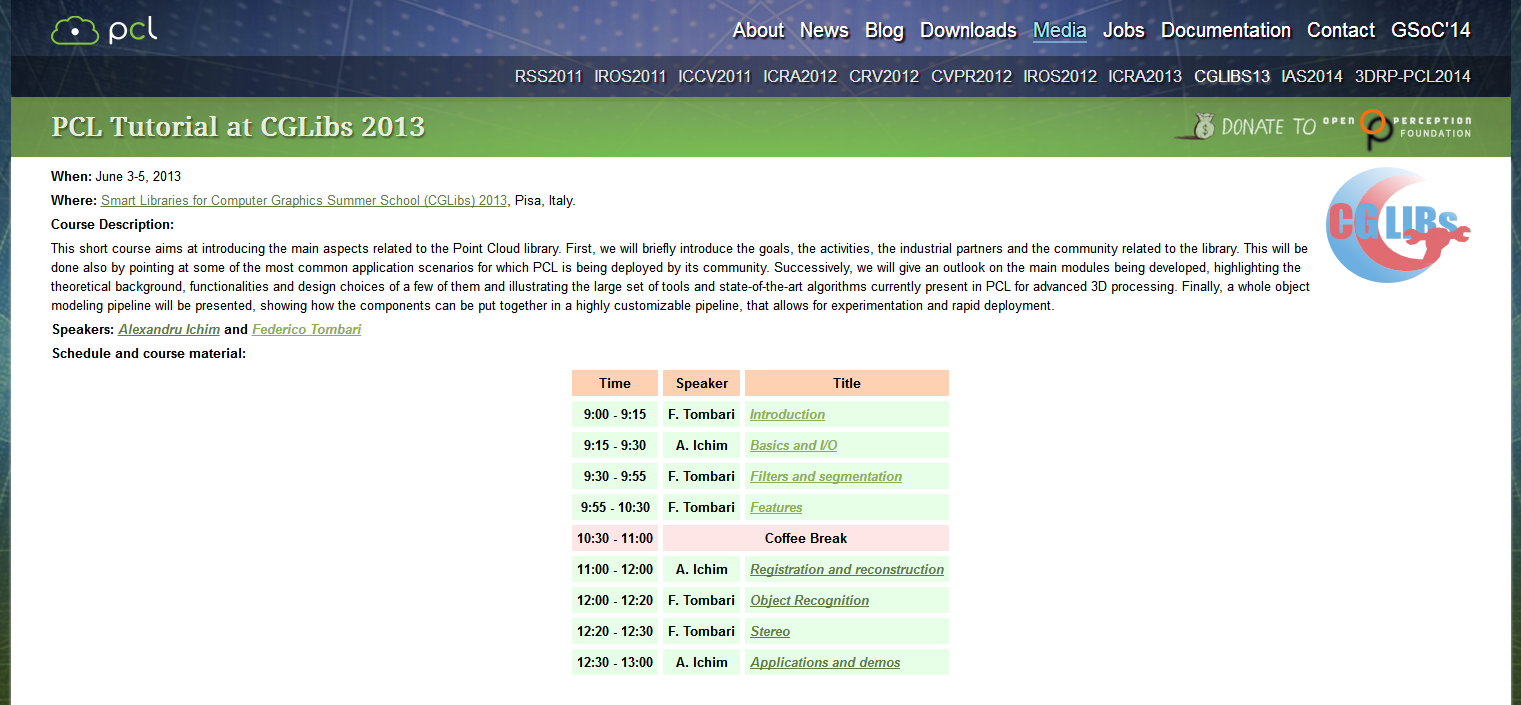
Task: Click the Title column header
Action: [847, 383]
